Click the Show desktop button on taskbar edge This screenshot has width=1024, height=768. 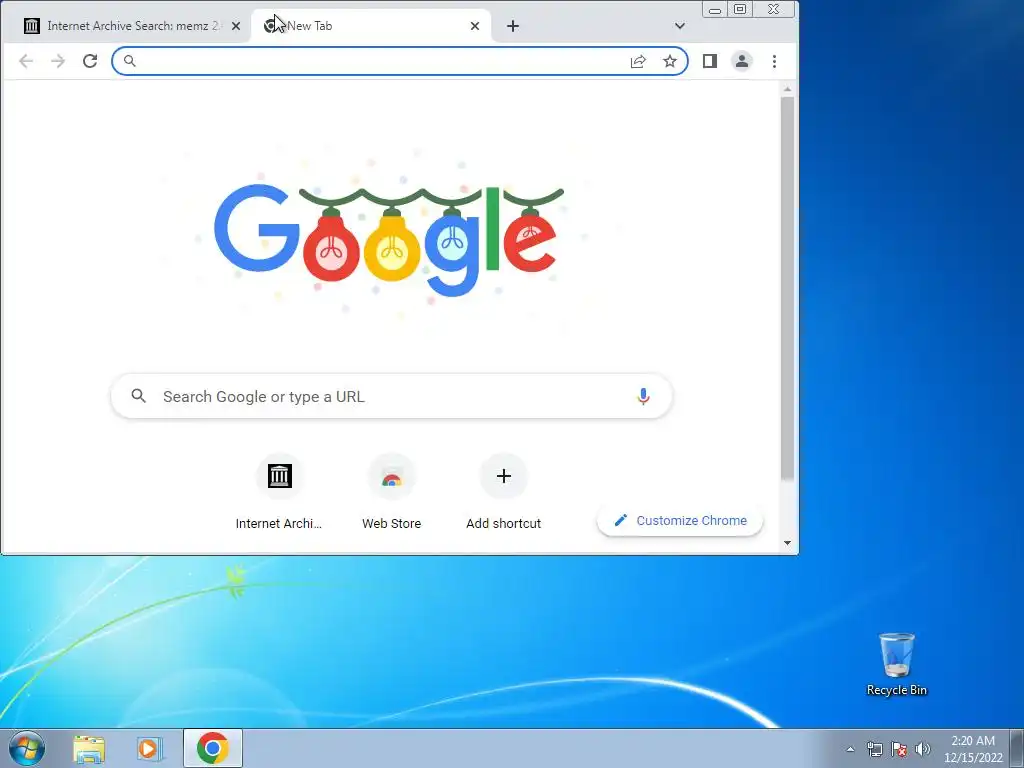click(x=1017, y=748)
